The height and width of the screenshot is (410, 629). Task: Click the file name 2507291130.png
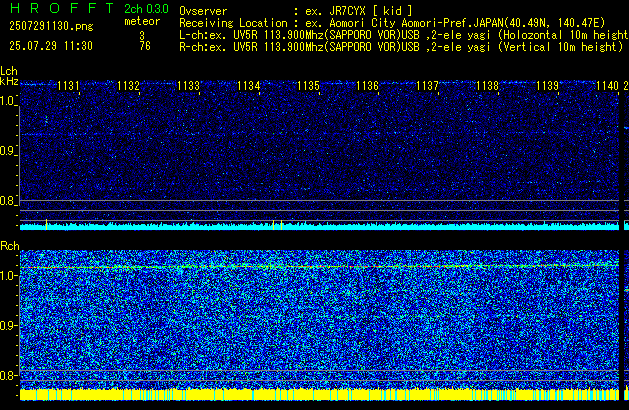click(51, 26)
